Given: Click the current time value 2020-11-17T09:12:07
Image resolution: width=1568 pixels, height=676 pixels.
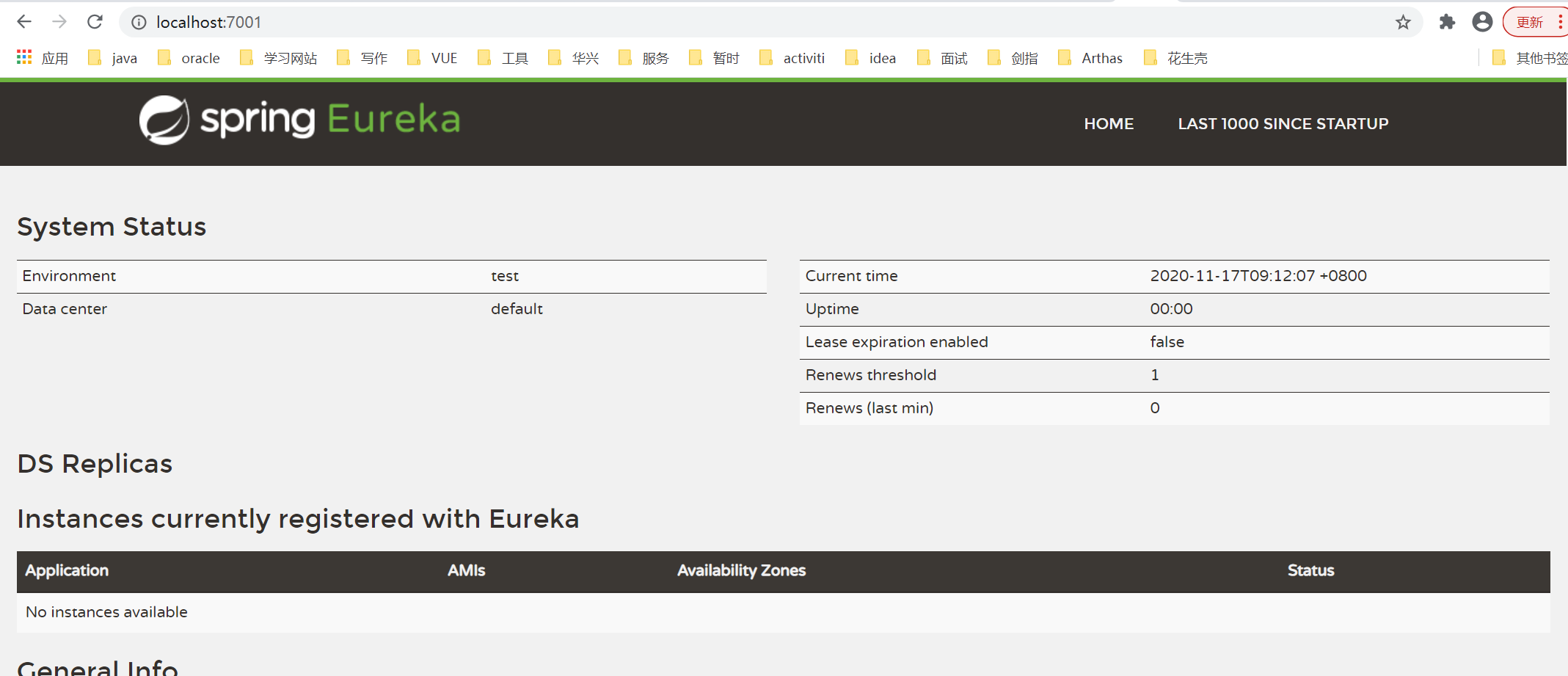Looking at the screenshot, I should [x=1258, y=276].
